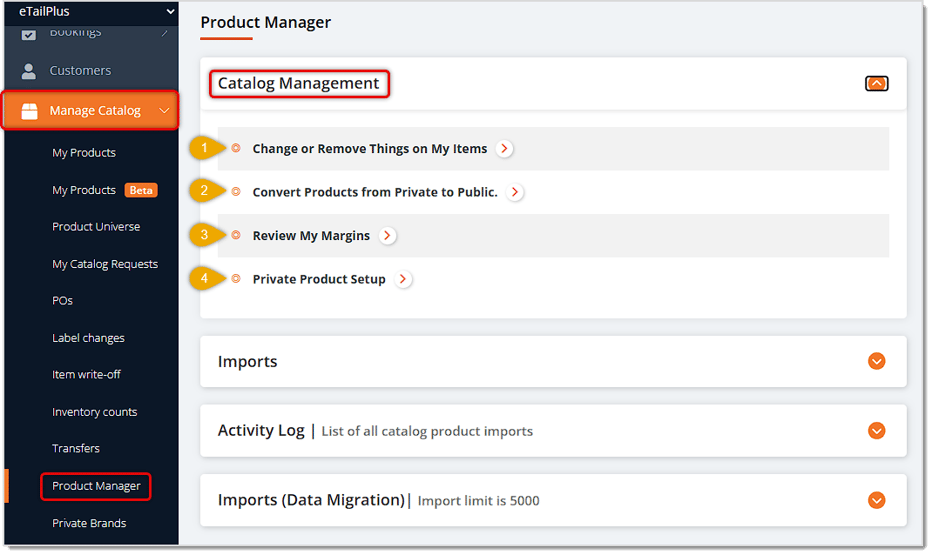The height and width of the screenshot is (555, 932).
Task: Click the Catalog Management heading
Action: point(298,83)
